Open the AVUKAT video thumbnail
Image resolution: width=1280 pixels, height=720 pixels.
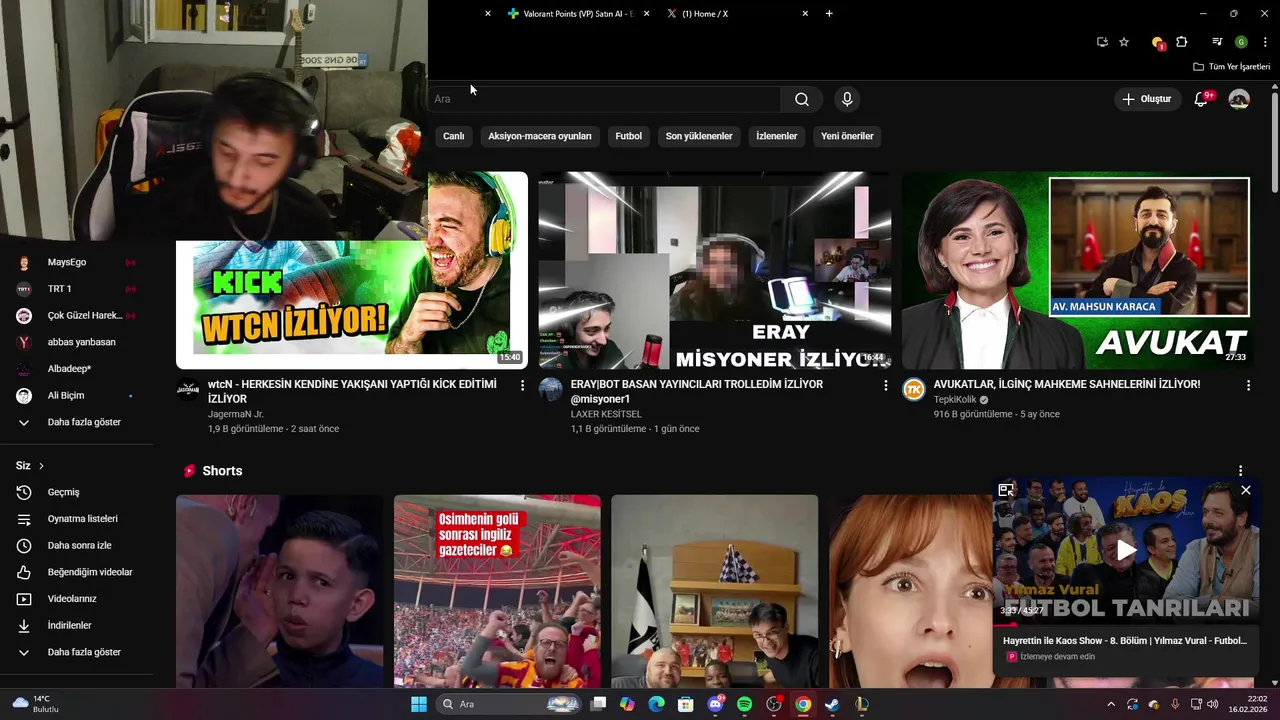pos(1077,271)
